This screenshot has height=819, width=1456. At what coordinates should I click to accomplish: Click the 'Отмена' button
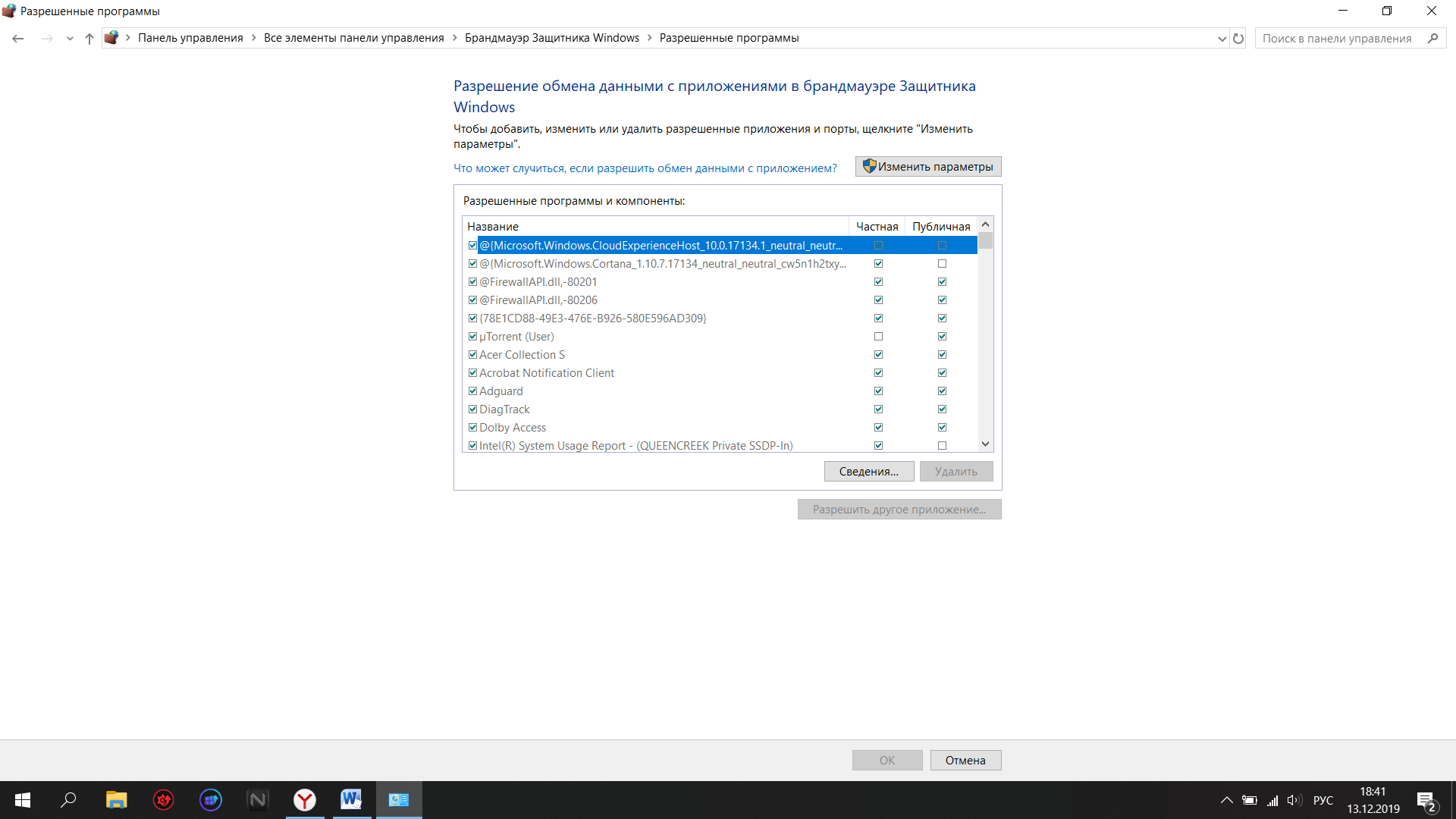click(965, 761)
